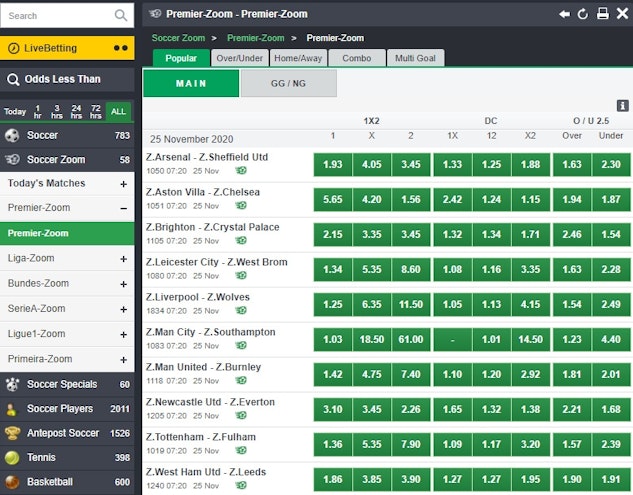Click the Basketball row count 600

pyautogui.click(x=122, y=482)
